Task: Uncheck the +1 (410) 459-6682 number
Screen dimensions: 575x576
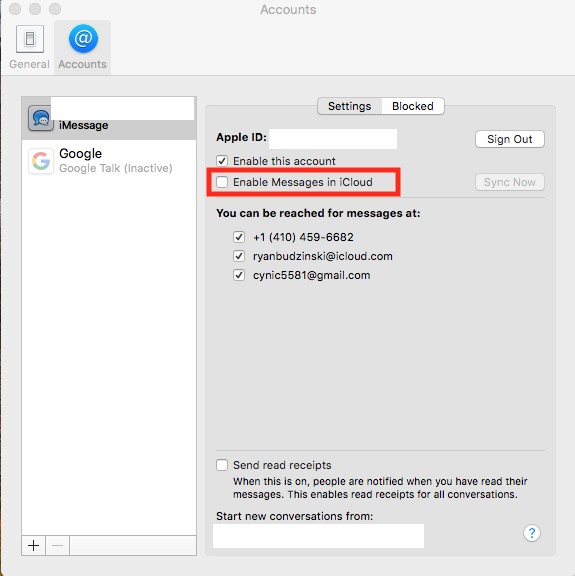Action: tap(239, 237)
